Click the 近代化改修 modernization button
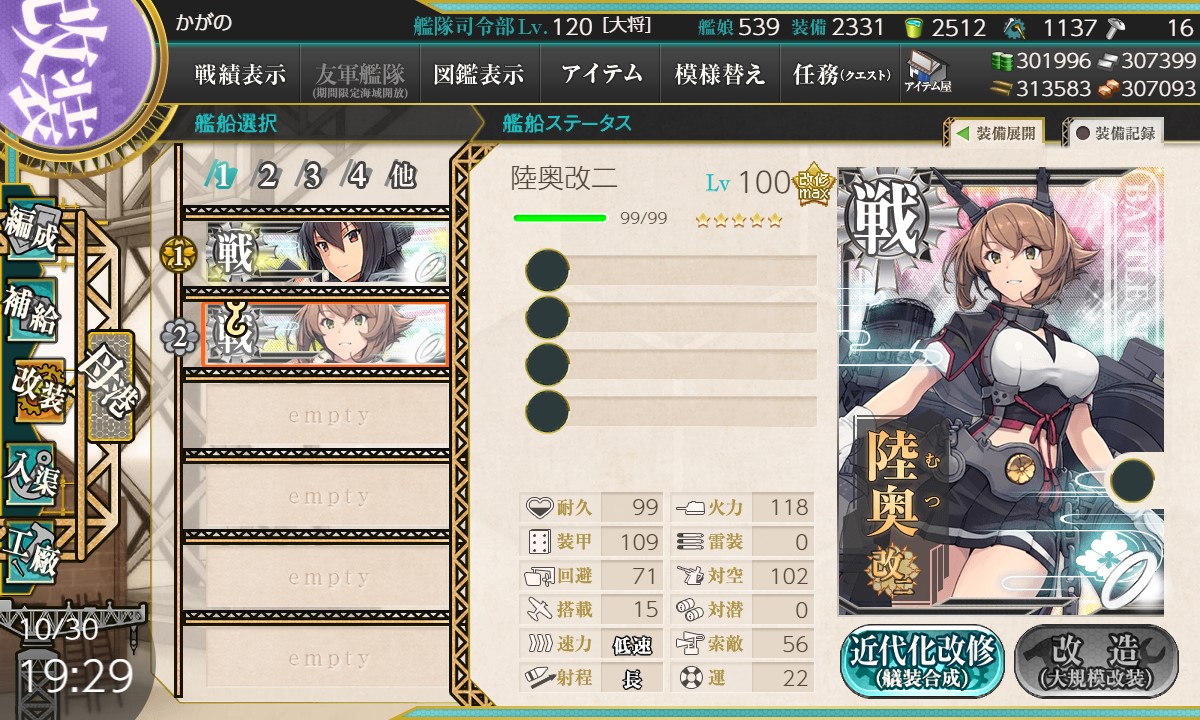Image resolution: width=1200 pixels, height=720 pixels. 922,662
